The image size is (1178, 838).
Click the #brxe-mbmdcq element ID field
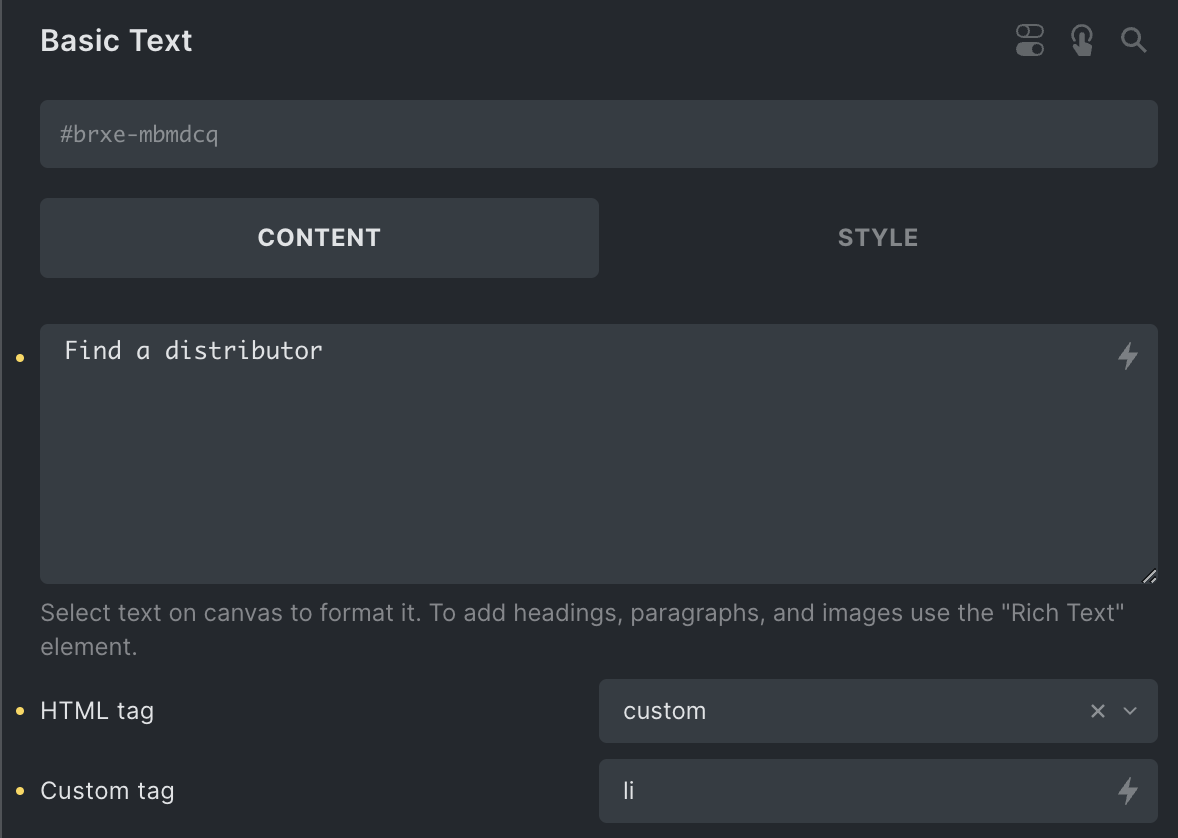click(x=599, y=134)
